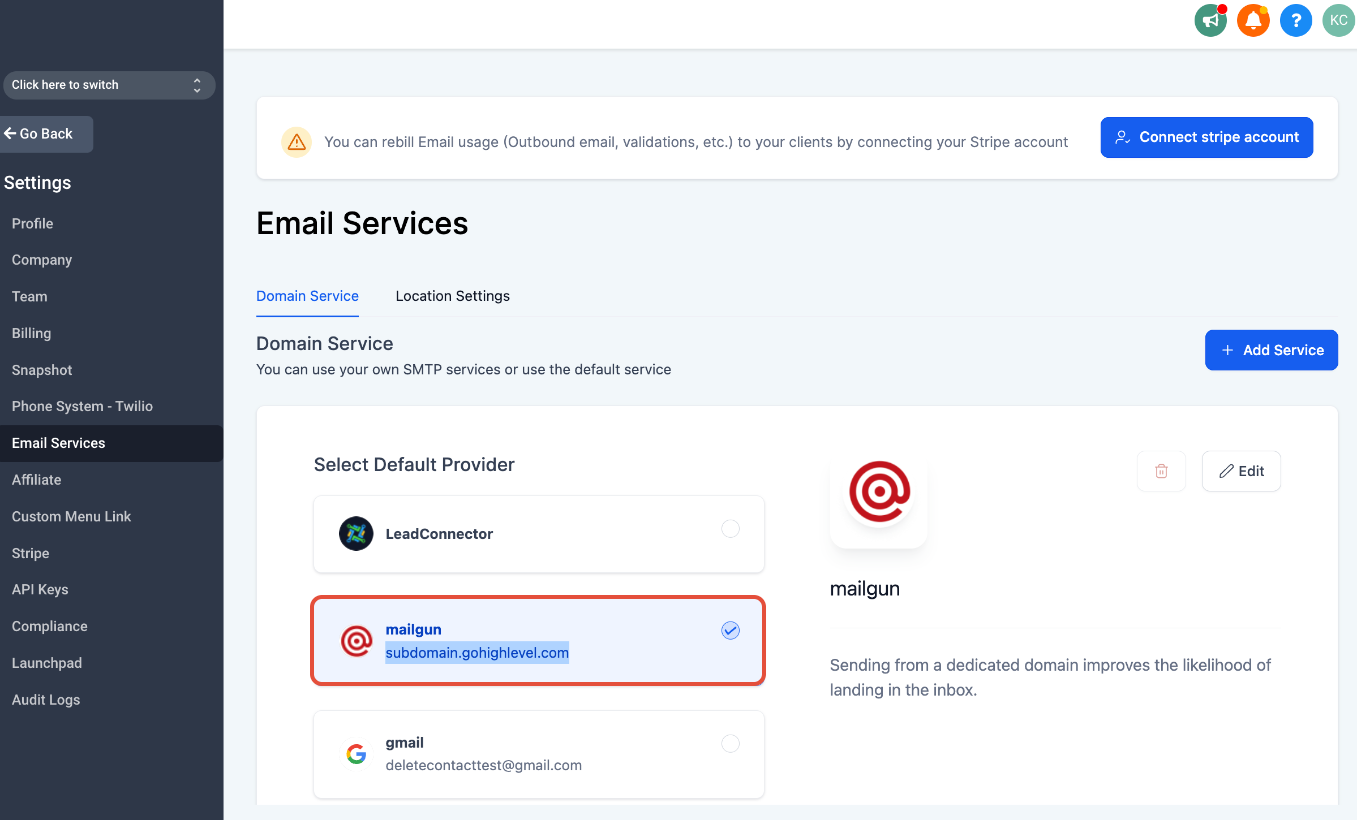
Task: Toggle the mailgun provider radio button
Action: [731, 630]
